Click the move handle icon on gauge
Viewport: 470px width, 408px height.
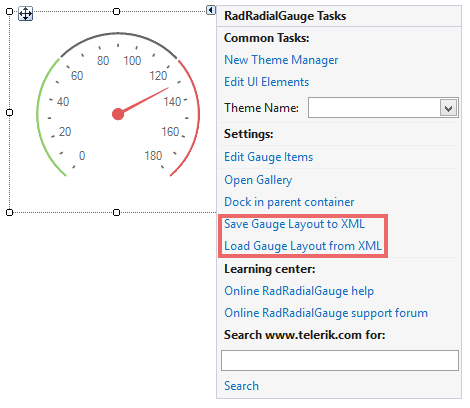coord(25,14)
